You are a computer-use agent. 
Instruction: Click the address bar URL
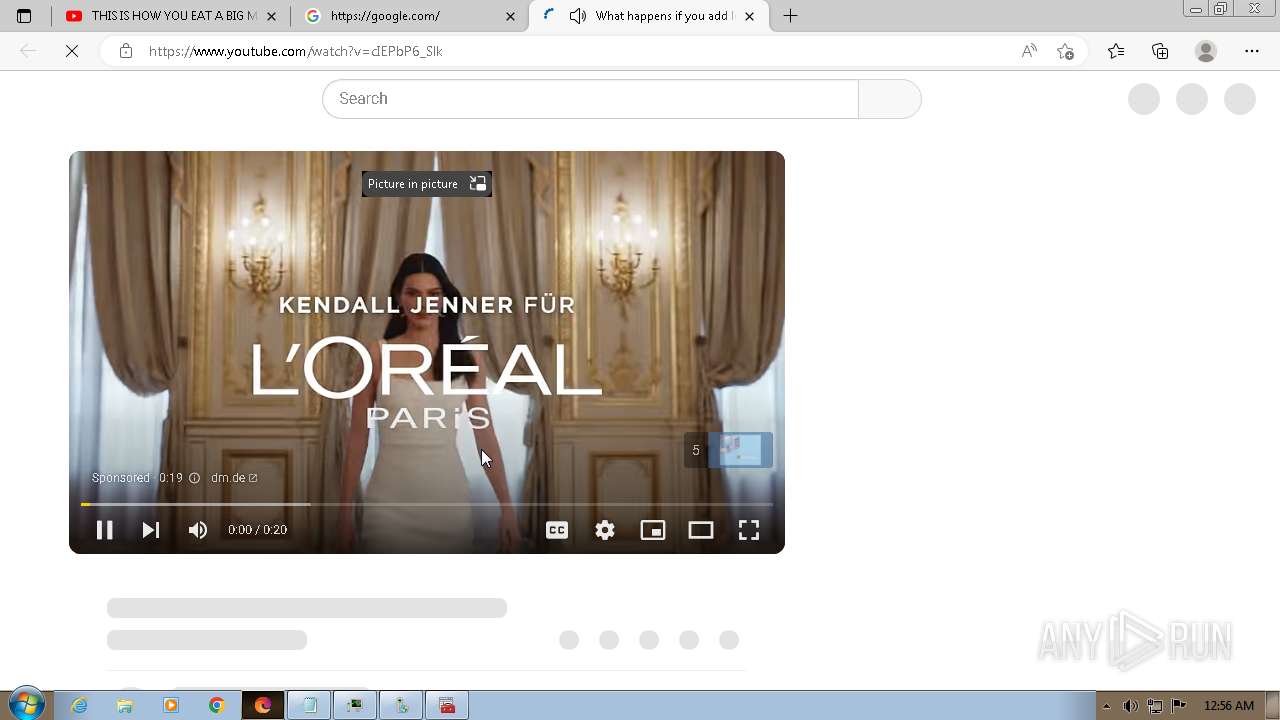pos(296,51)
